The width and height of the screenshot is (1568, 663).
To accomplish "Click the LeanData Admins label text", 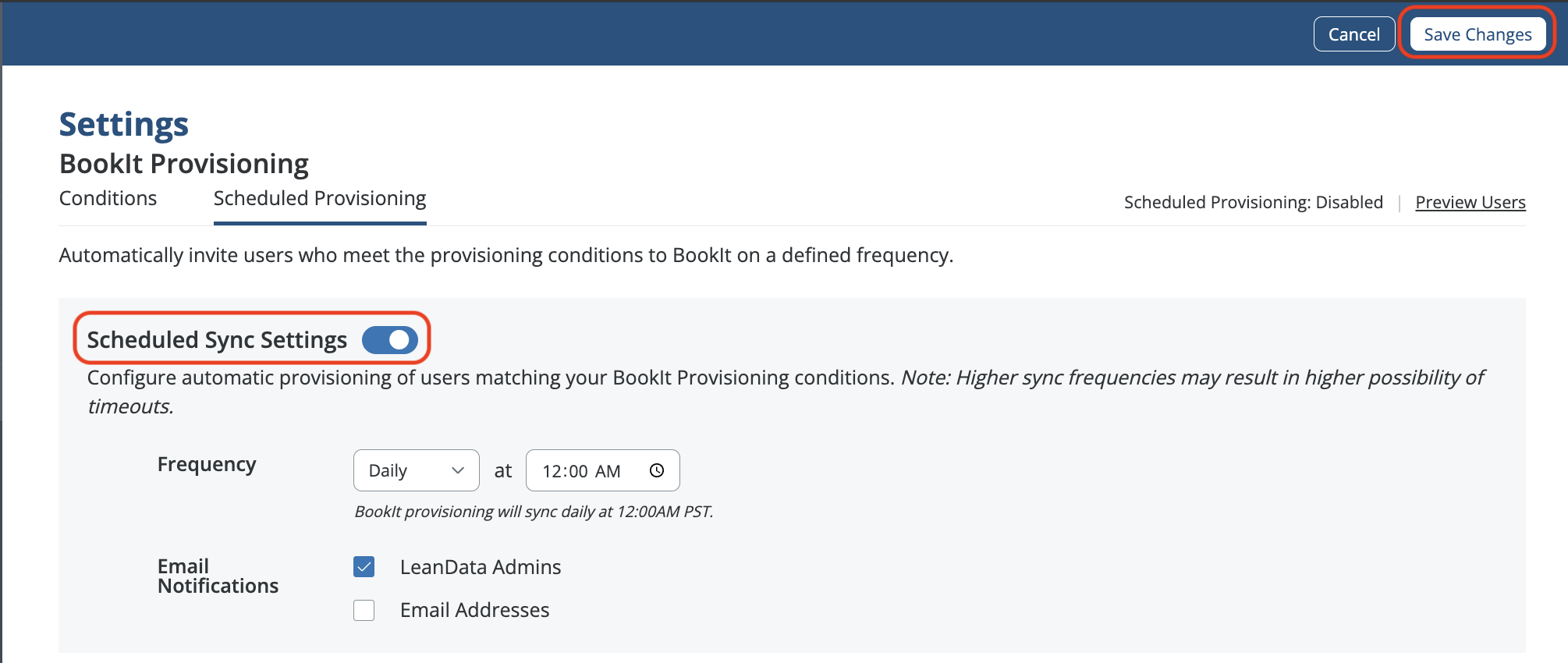I will click(x=481, y=567).
